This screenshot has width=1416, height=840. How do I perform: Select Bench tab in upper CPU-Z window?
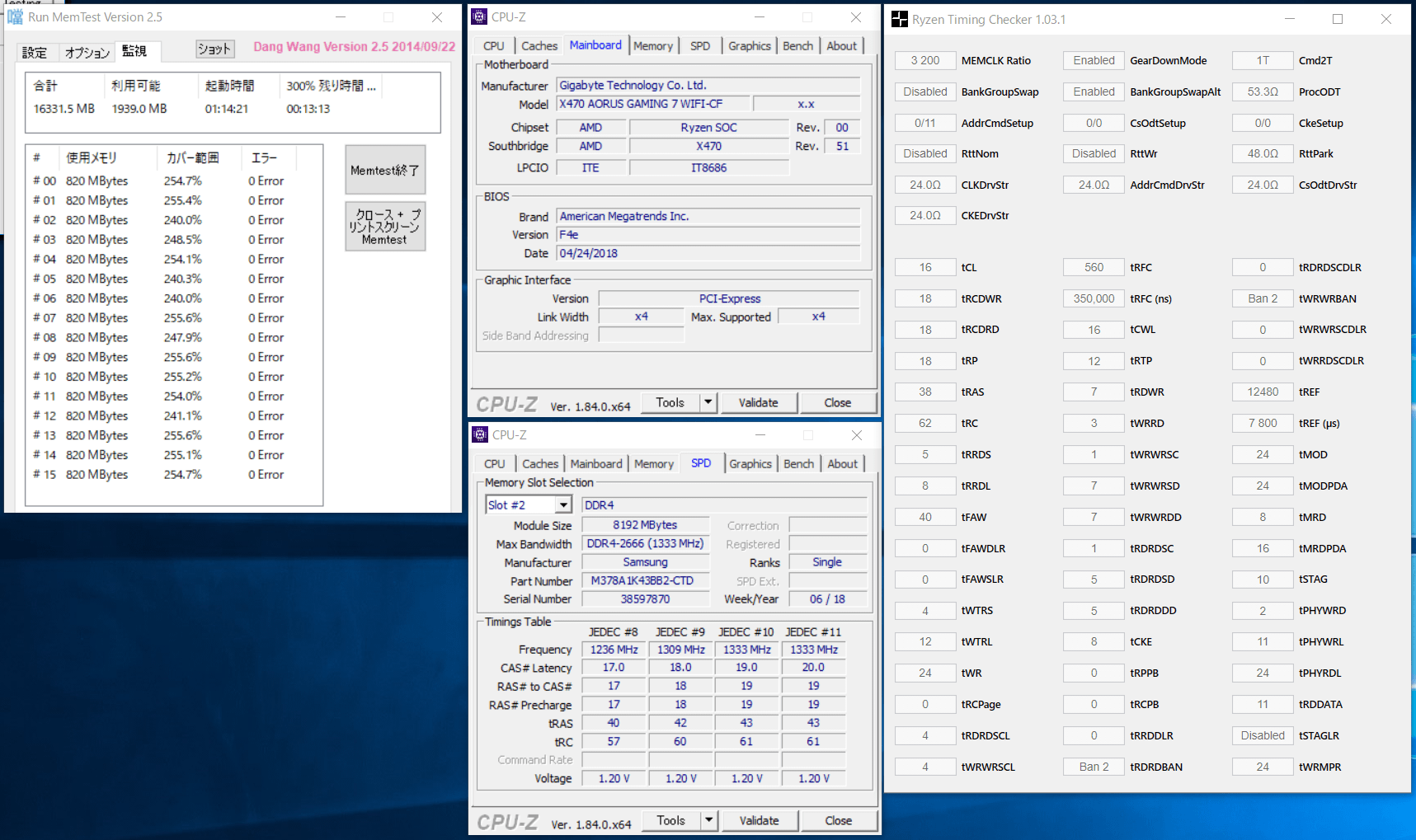797,46
